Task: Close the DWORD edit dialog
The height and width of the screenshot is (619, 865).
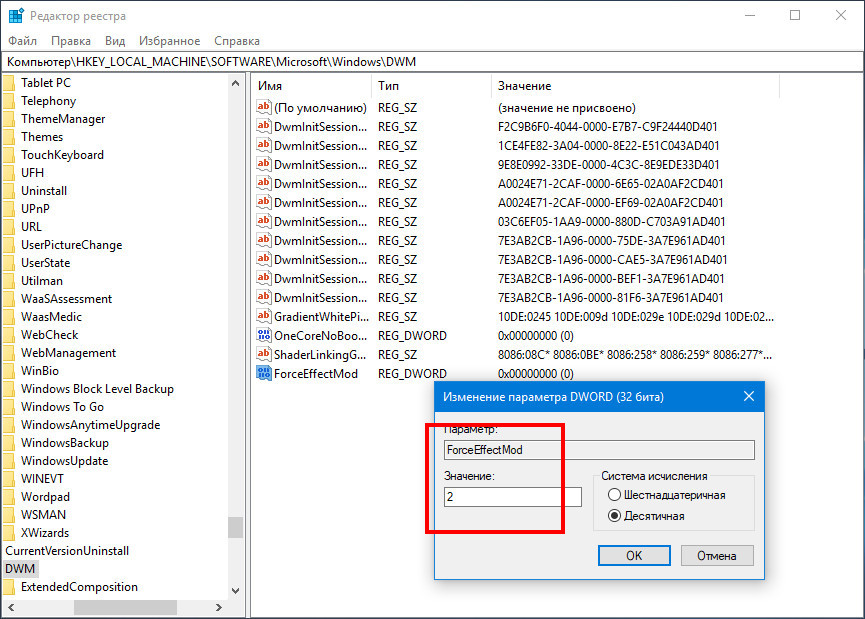Action: click(x=749, y=396)
